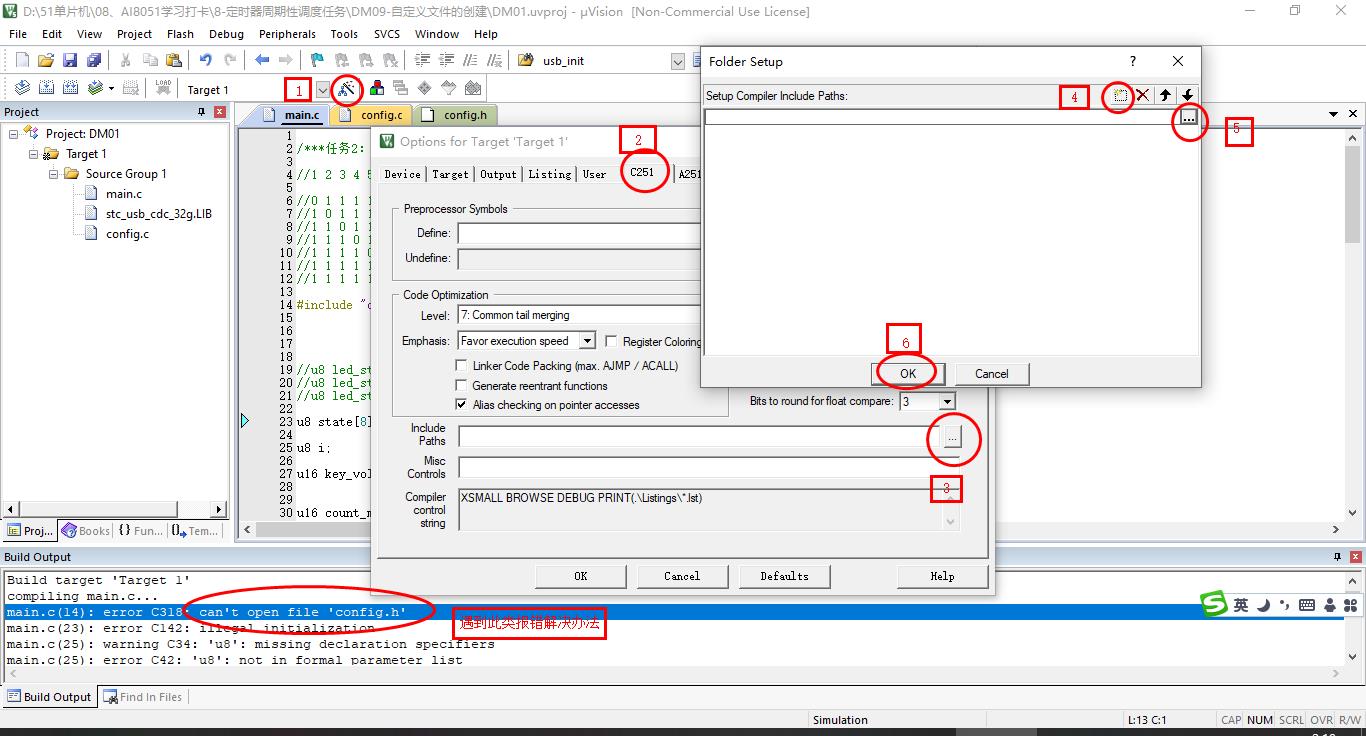1366x736 pixels.
Task: Move include path up in Folder Setup
Action: [x=1165, y=95]
